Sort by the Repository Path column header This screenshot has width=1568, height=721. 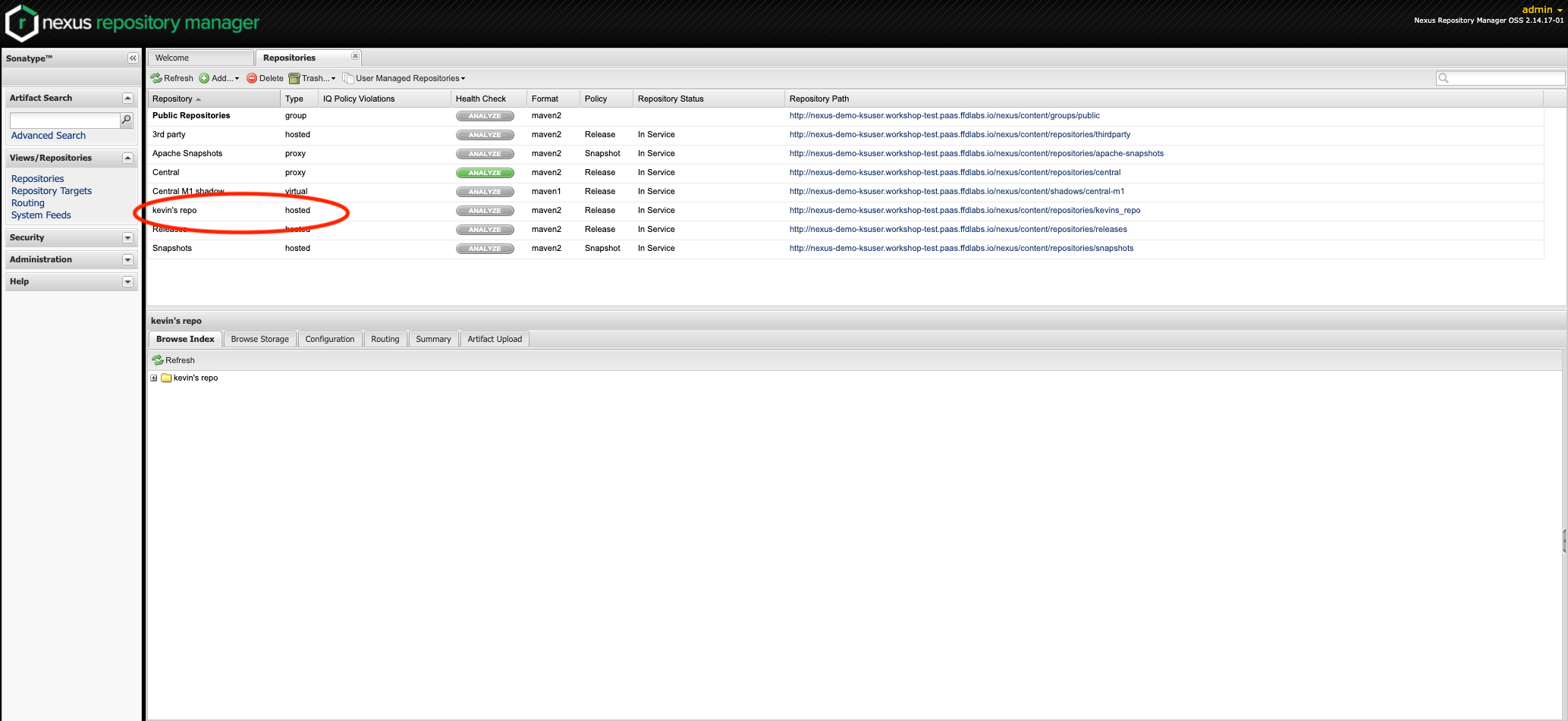[1164, 99]
